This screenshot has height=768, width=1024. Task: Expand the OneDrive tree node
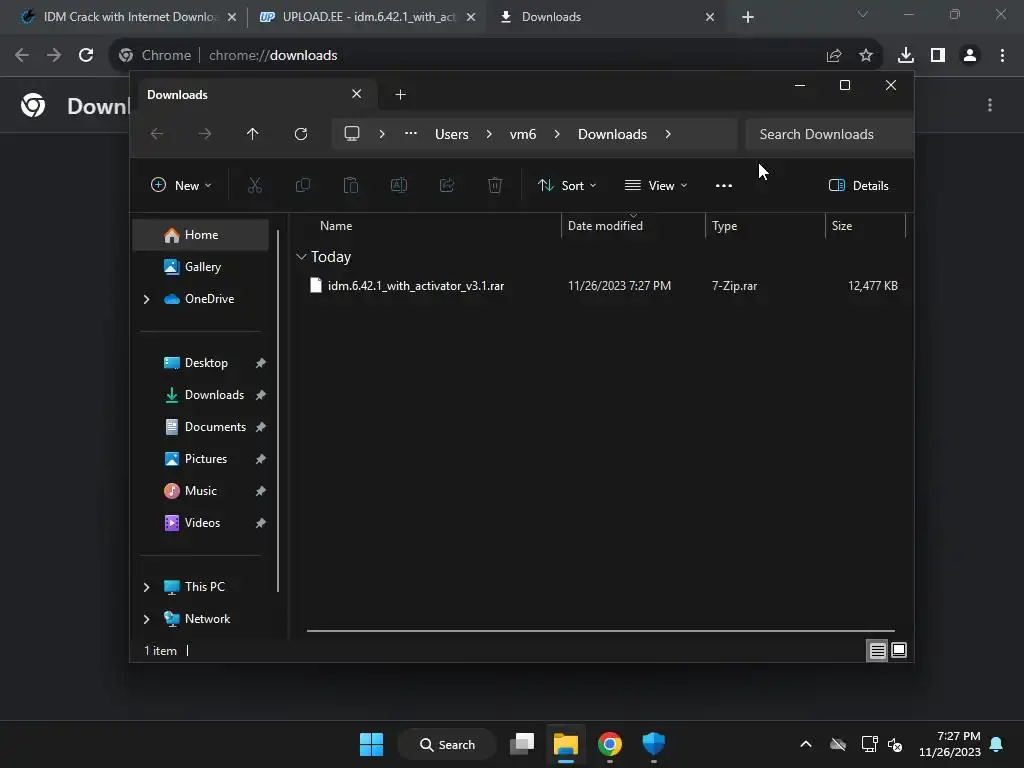146,299
